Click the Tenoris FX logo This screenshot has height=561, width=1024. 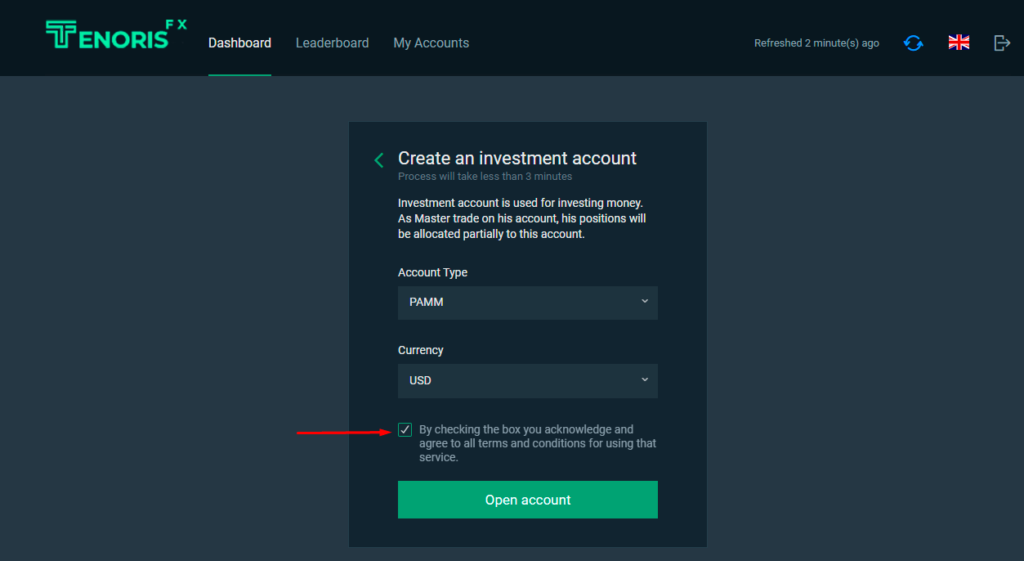[115, 35]
